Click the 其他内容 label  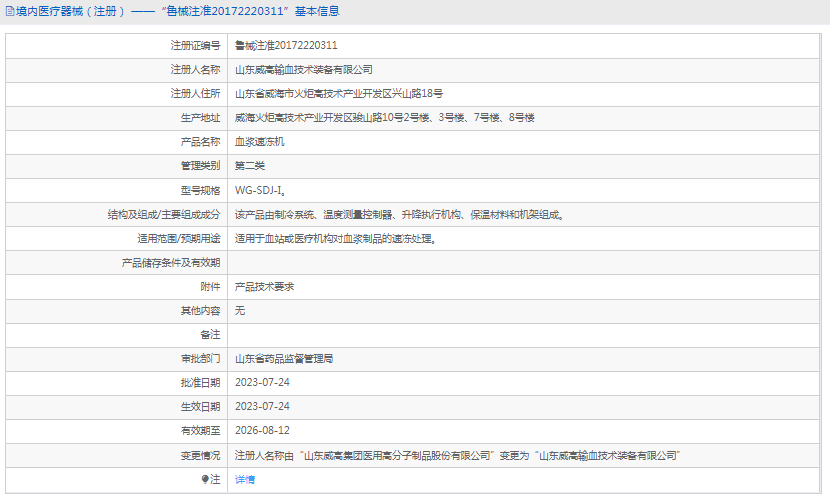click(x=200, y=311)
